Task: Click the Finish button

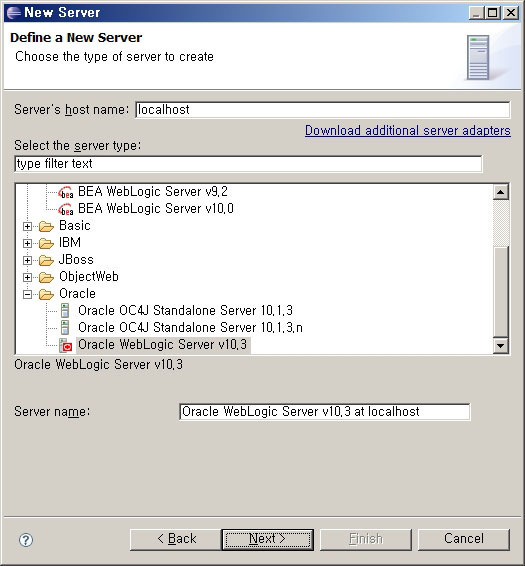Action: point(366,539)
